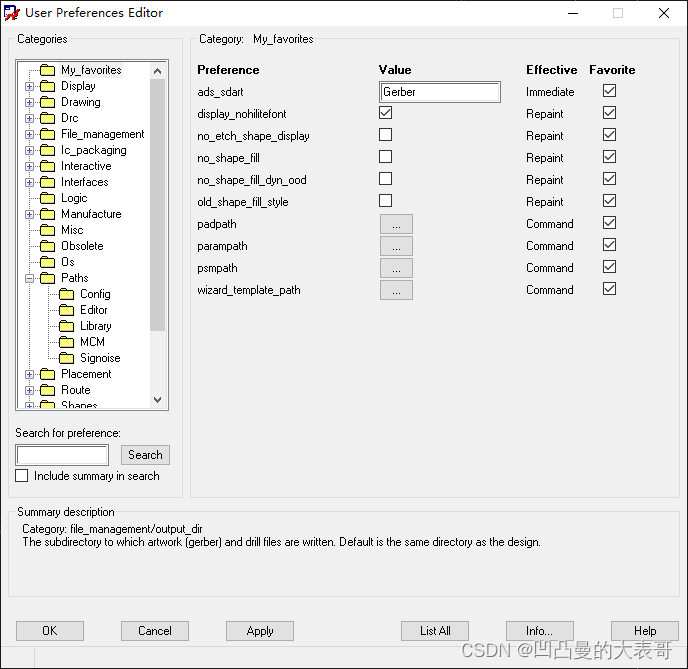This screenshot has height=669, width=688.
Task: Open psmpath browse (...) button
Action: click(x=396, y=268)
